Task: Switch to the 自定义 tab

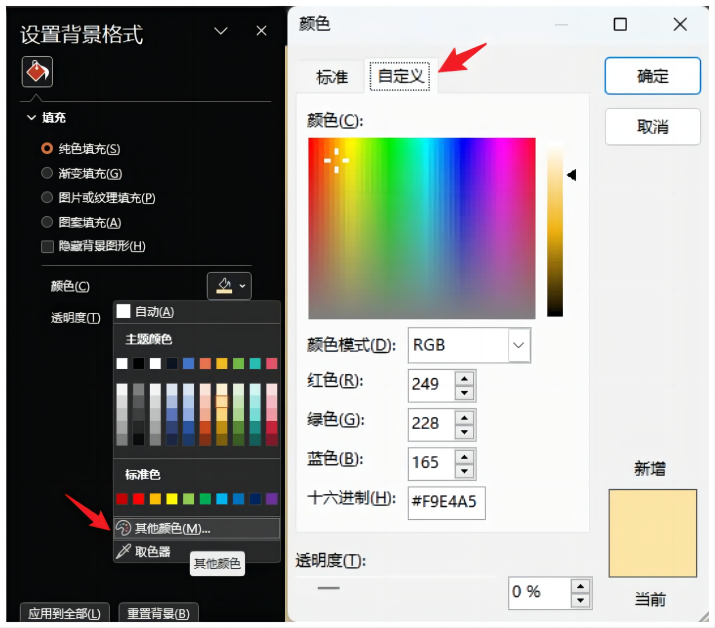Action: click(400, 76)
